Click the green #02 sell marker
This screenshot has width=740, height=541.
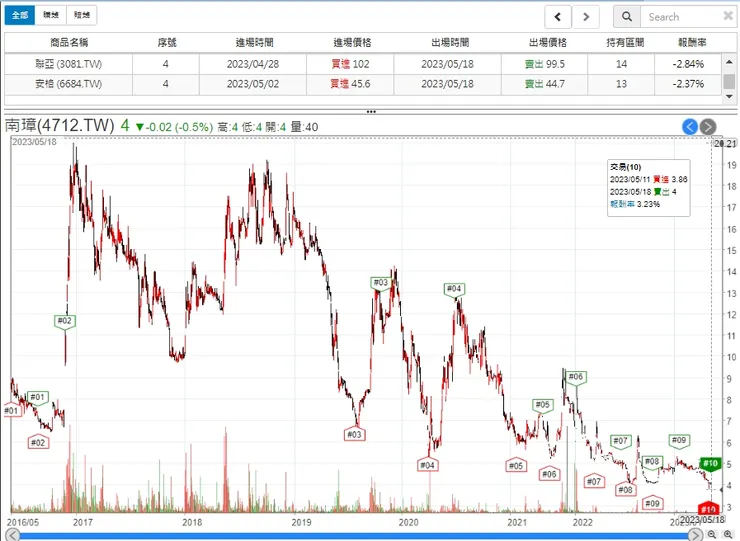click(65, 322)
